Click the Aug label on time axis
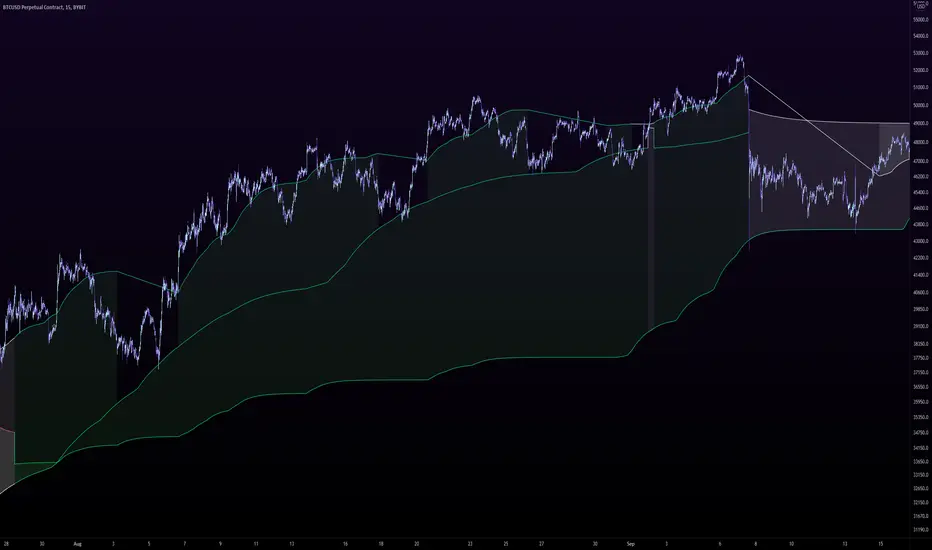This screenshot has height=550, width=932. click(x=77, y=543)
